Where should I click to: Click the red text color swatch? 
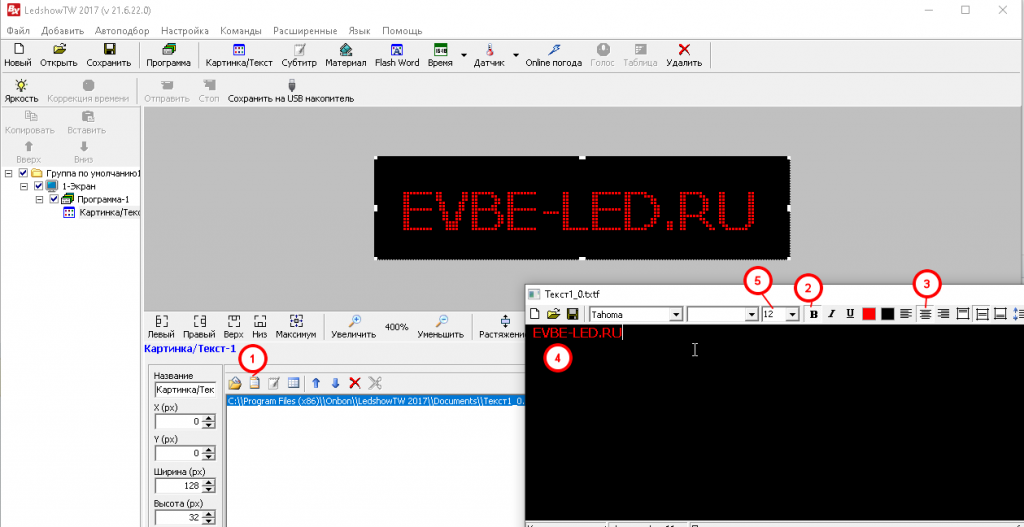[869, 314]
